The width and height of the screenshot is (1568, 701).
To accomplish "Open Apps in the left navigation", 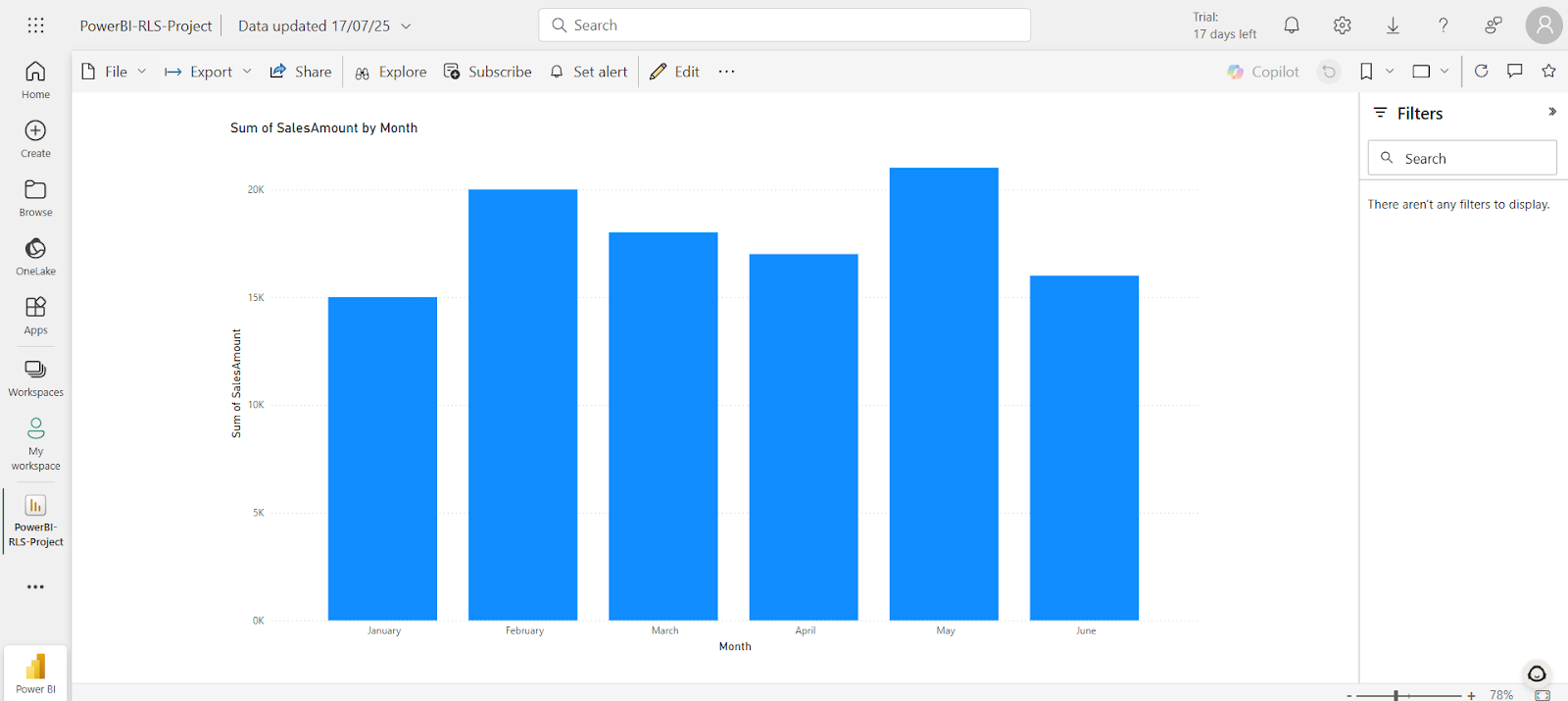I will click(x=35, y=317).
